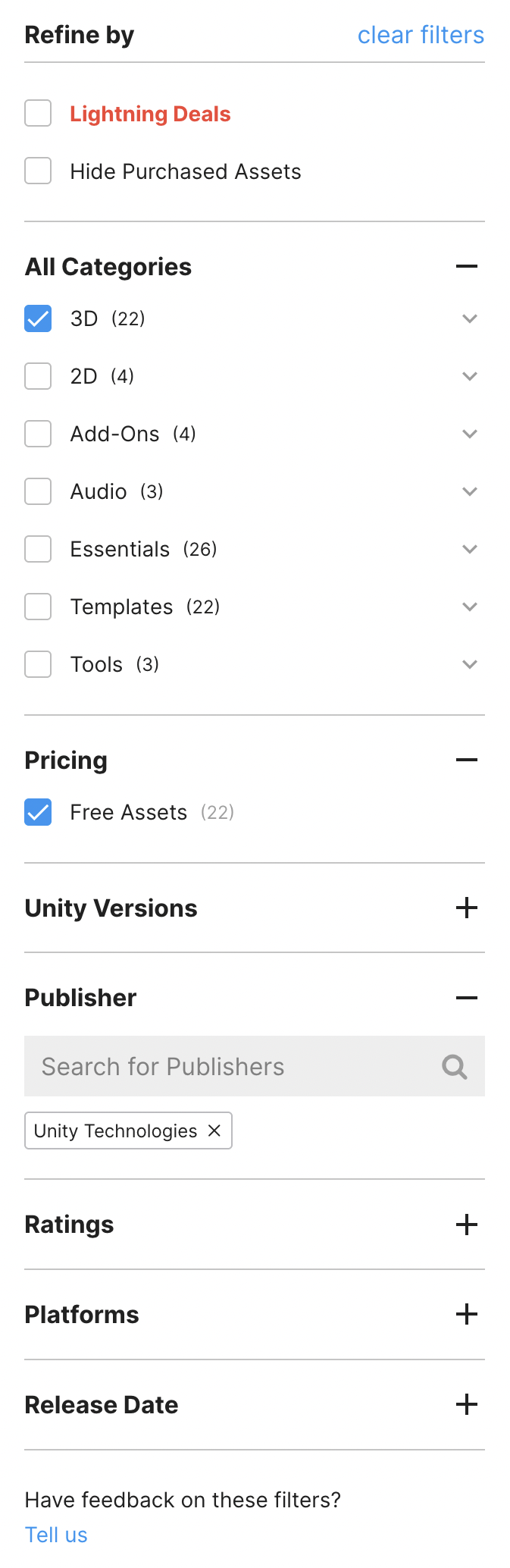510x1568 pixels.
Task: Check Hide Purchased Assets
Action: 38,171
